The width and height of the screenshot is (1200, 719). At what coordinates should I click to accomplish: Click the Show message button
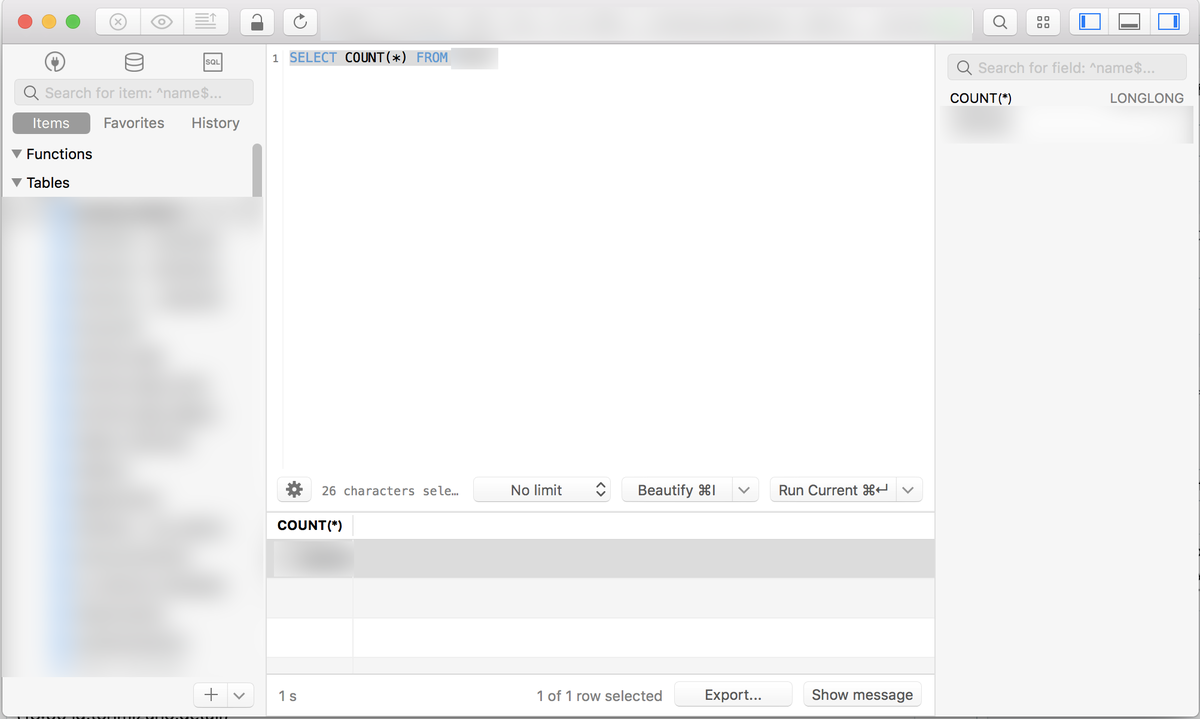(862, 694)
